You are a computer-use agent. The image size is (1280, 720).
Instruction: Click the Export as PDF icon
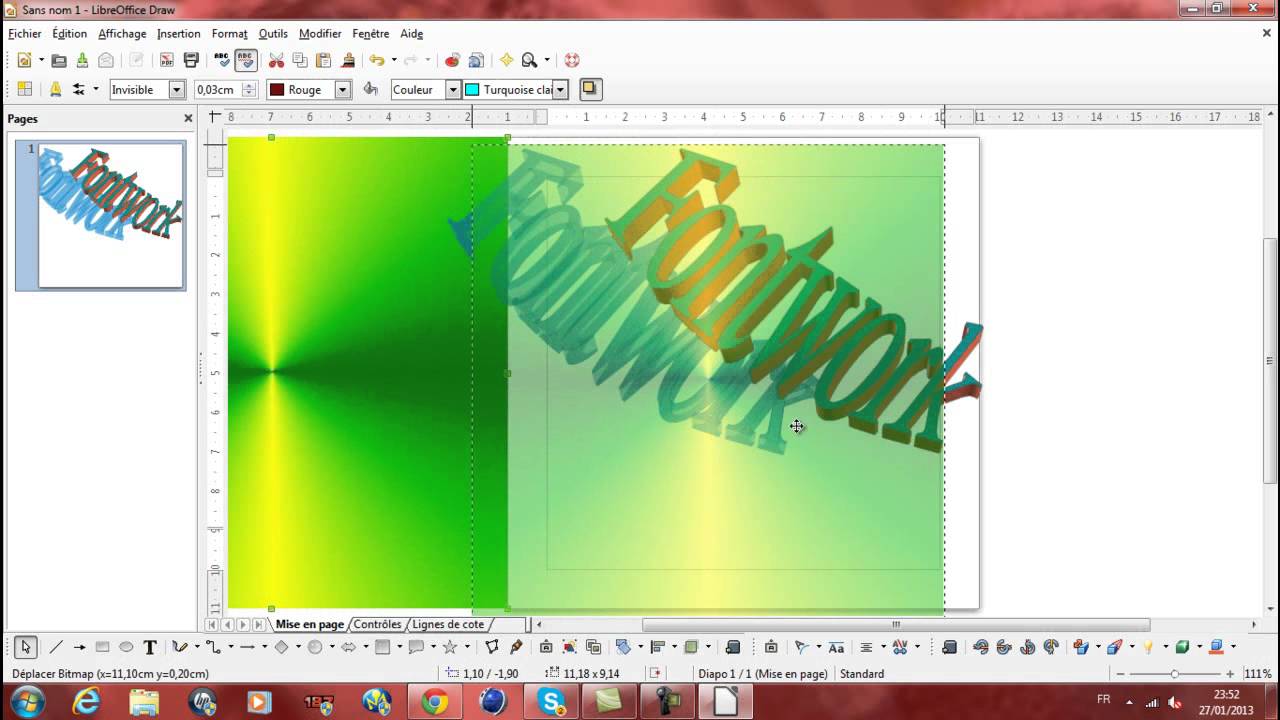click(x=167, y=60)
